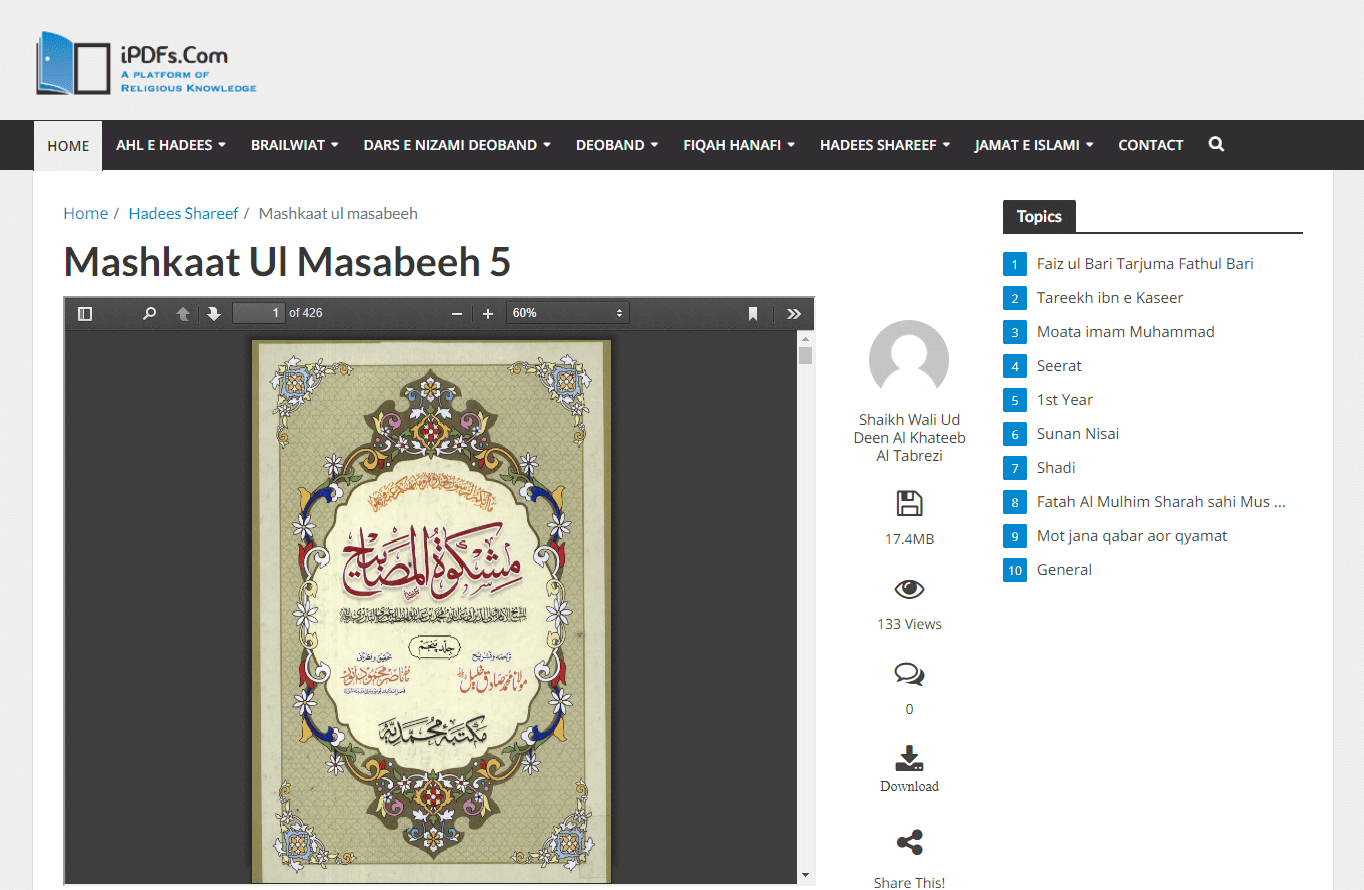
Task: Click the book cover page image
Action: point(431,611)
